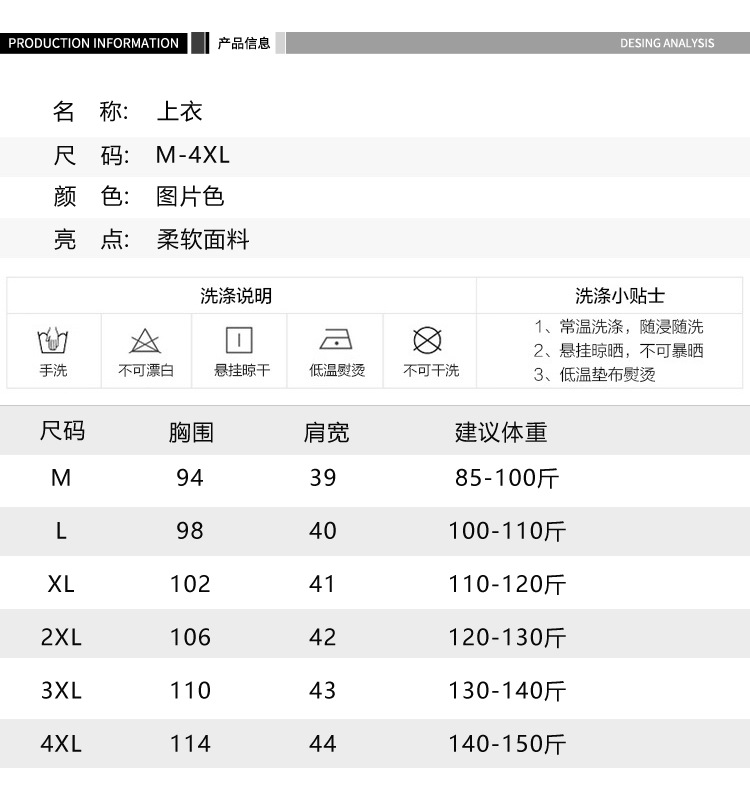Click shoulder value 41 in XL row
750x806 pixels.
click(322, 584)
